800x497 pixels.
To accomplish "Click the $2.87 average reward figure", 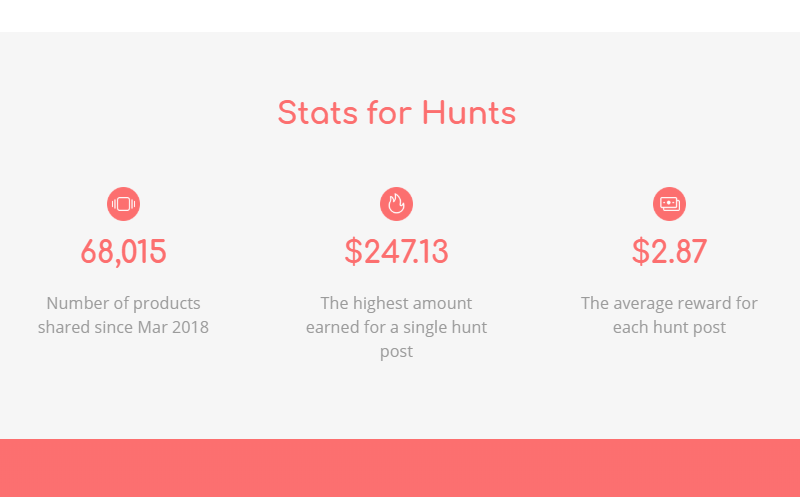I will (x=669, y=252).
